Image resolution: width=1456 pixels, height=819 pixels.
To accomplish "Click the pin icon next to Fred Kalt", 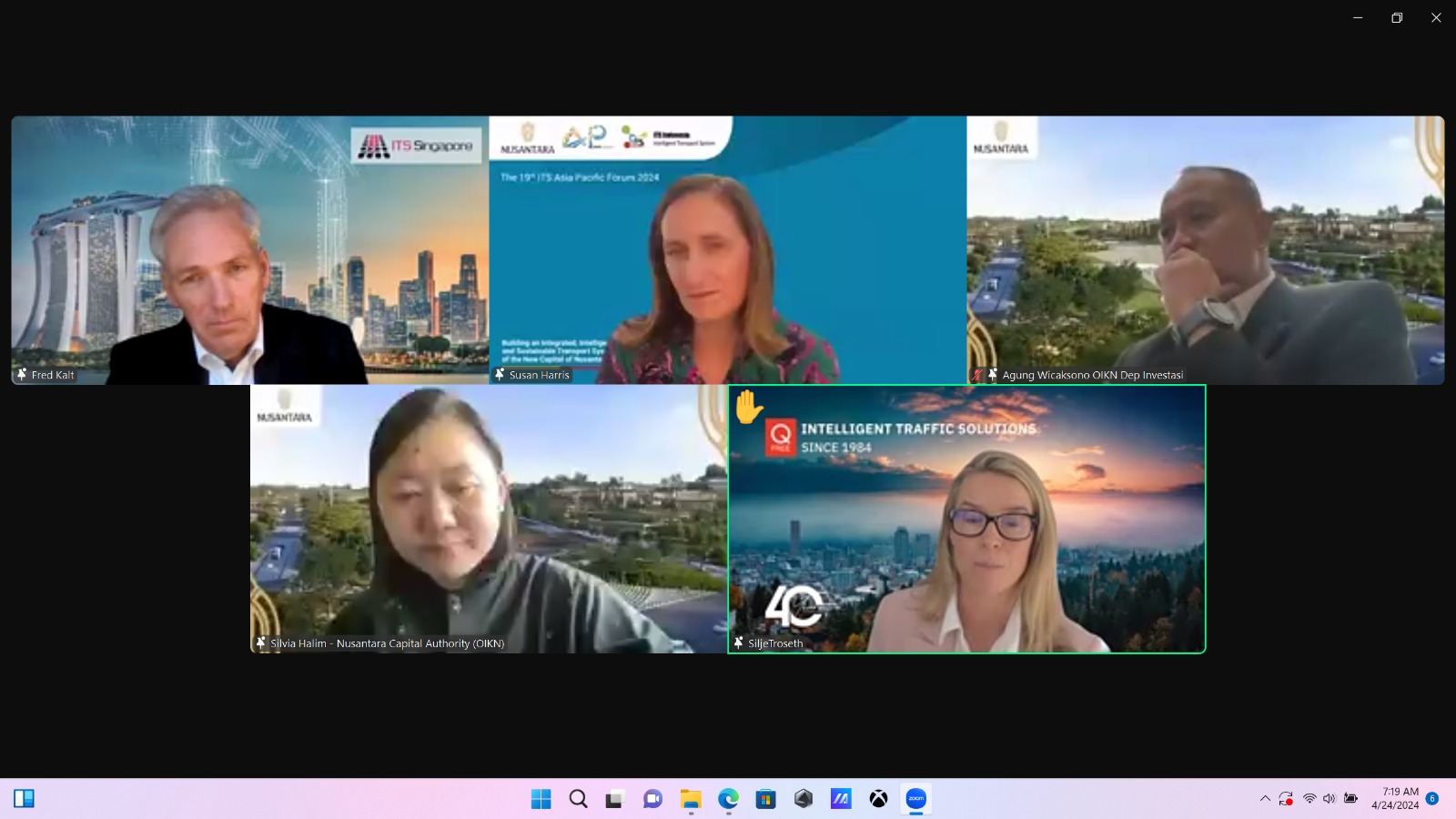I will click(x=22, y=375).
